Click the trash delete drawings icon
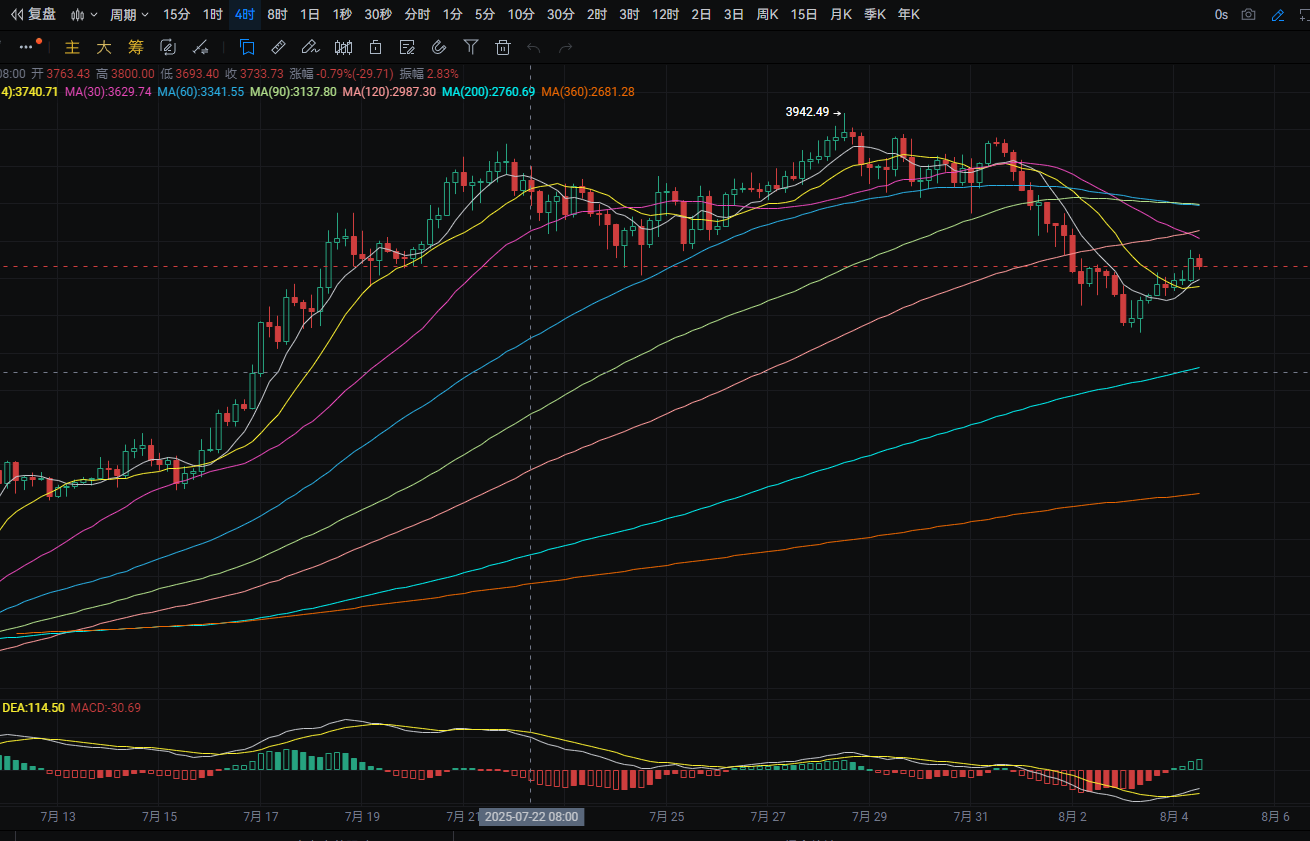The height and width of the screenshot is (841, 1310). 503,47
